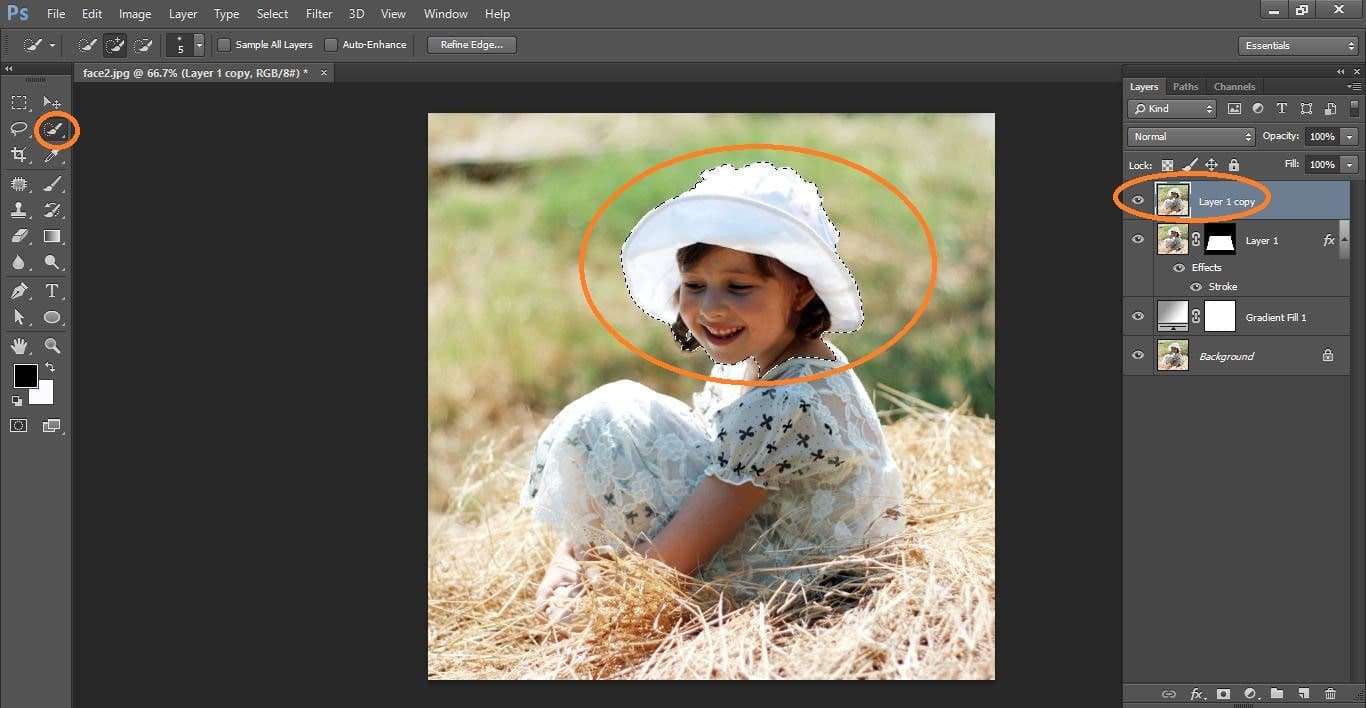Select the Quick Selection tool in the toolbox
Viewport: 1366px width, 708px height.
point(53,129)
